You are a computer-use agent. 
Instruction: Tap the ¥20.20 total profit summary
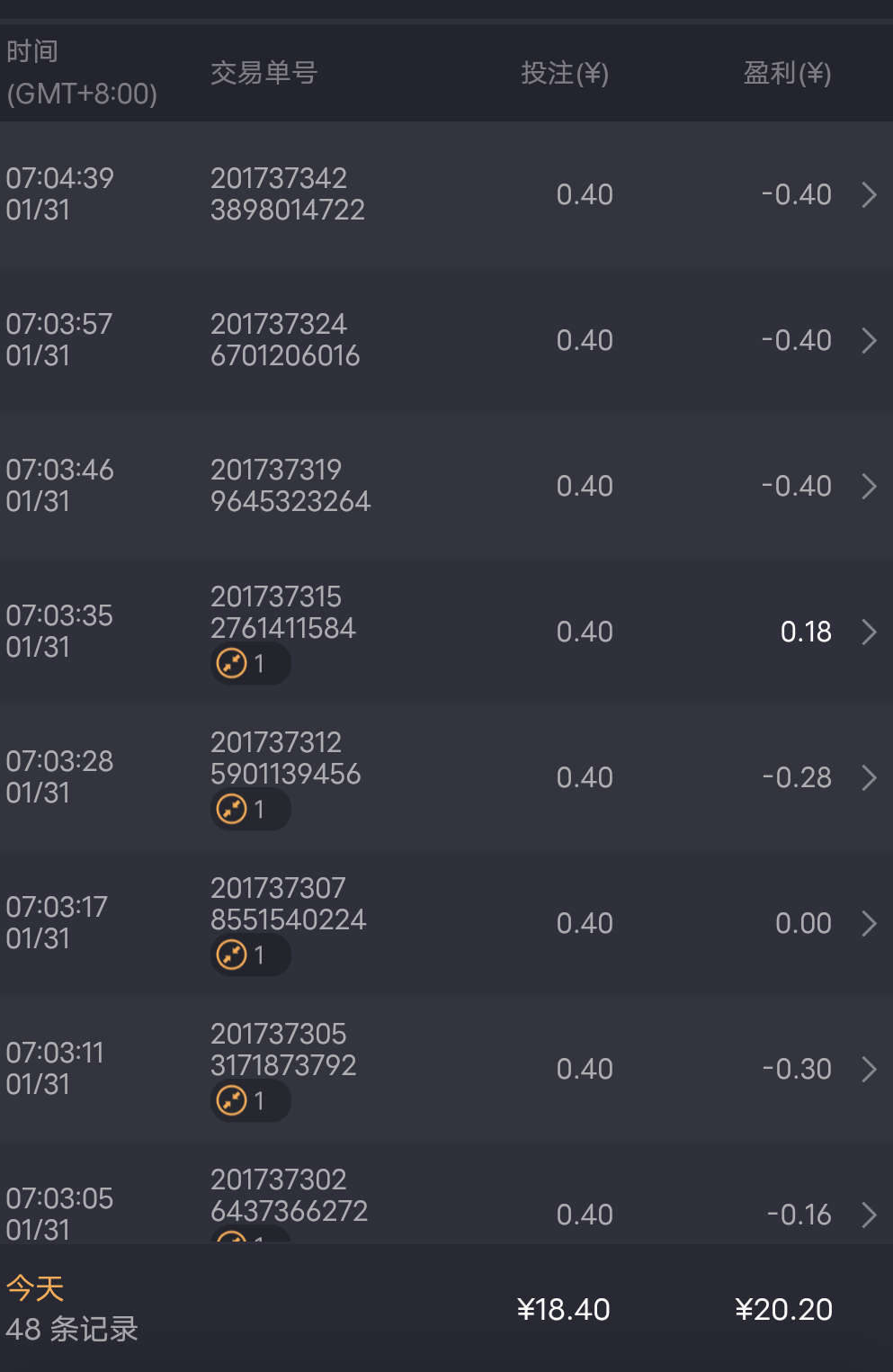783,1310
